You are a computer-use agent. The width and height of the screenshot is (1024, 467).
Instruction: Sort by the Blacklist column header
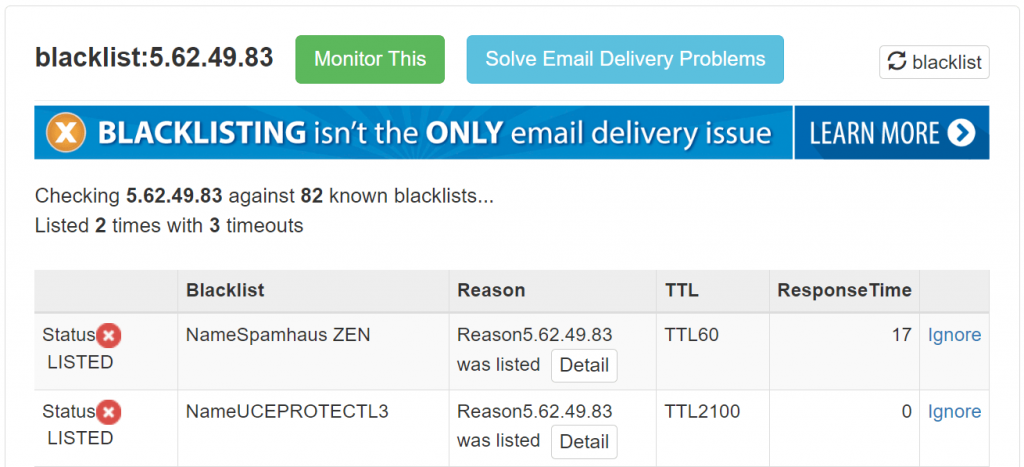click(225, 290)
